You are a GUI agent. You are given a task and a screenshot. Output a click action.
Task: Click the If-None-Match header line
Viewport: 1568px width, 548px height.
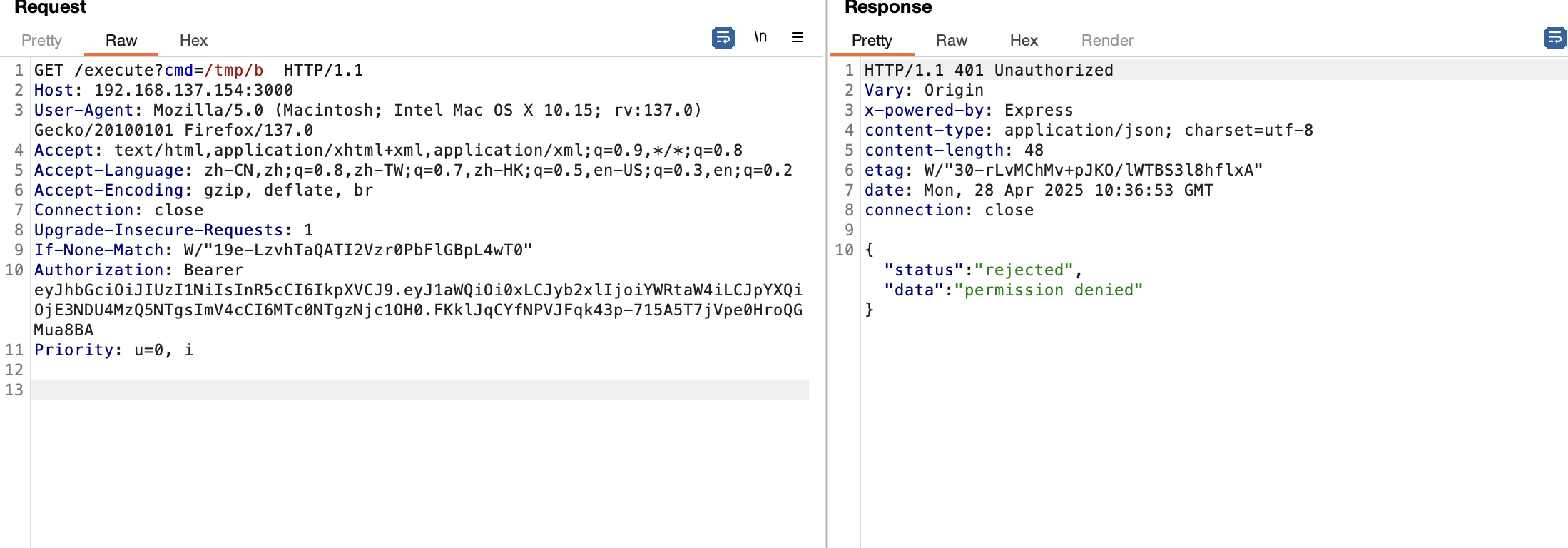click(283, 250)
